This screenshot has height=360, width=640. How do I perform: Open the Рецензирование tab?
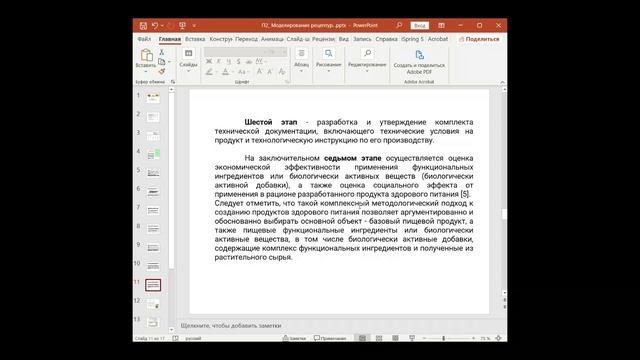coord(323,39)
